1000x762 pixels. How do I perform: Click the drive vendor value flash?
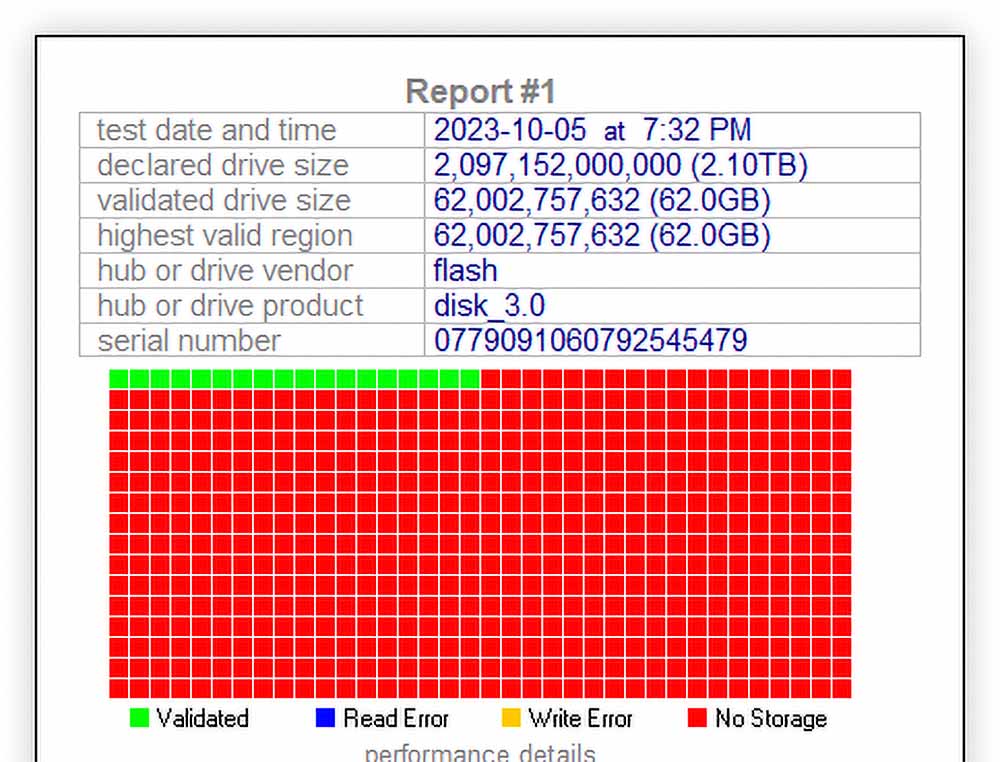click(x=465, y=270)
